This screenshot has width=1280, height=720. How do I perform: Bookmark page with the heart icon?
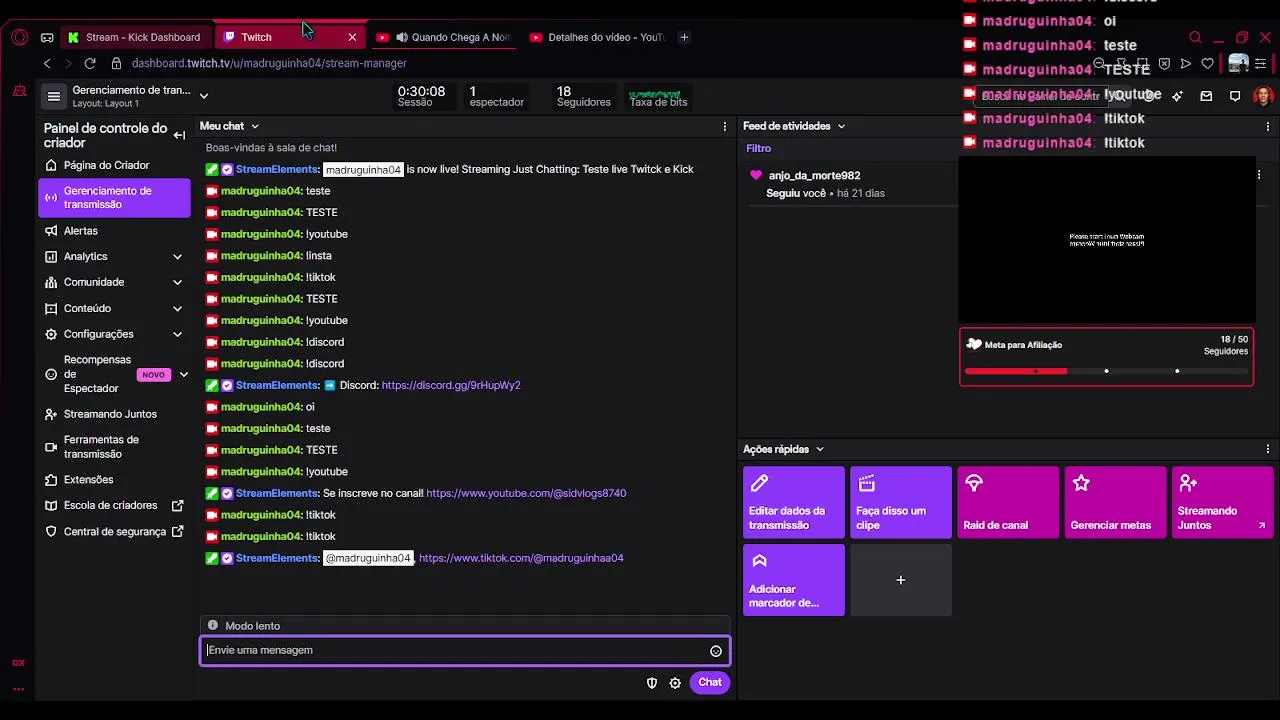click(1207, 63)
